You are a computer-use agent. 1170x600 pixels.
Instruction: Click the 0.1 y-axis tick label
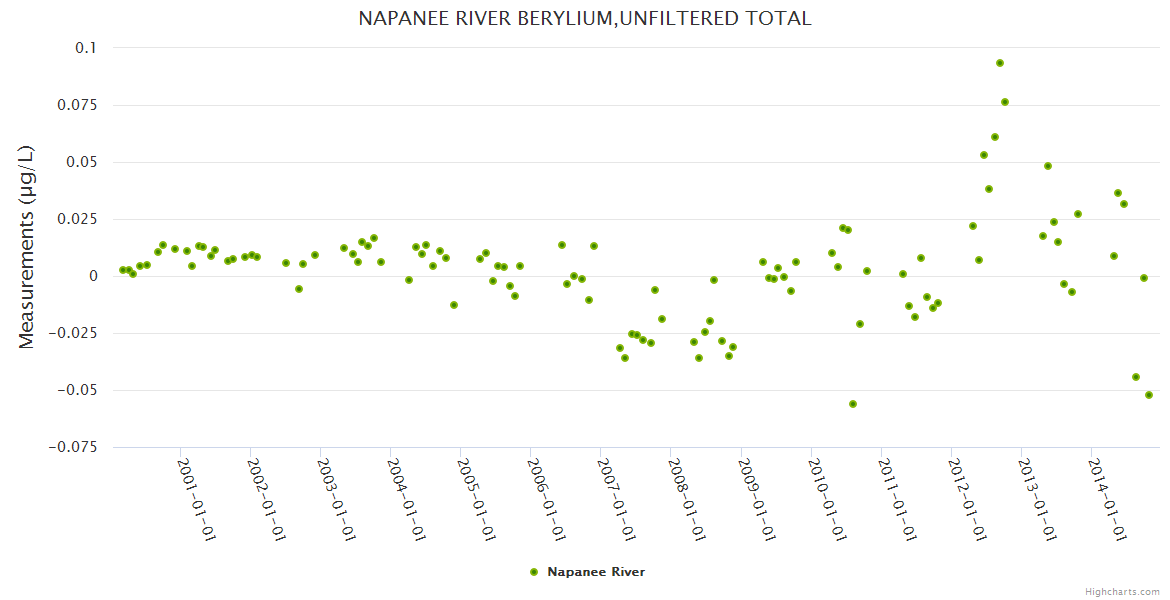tap(86, 48)
